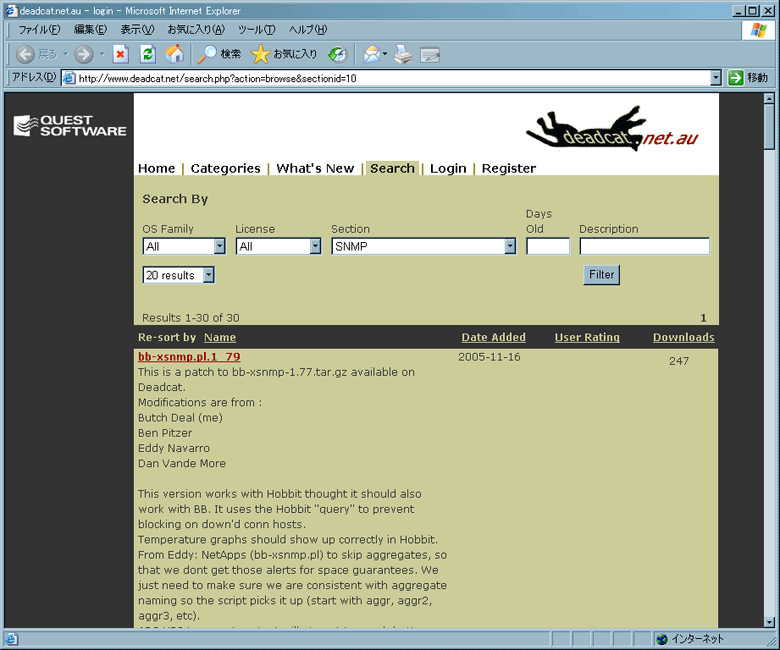Click the Internet zone globe icon
Image resolution: width=780 pixels, height=650 pixels.
coord(662,639)
